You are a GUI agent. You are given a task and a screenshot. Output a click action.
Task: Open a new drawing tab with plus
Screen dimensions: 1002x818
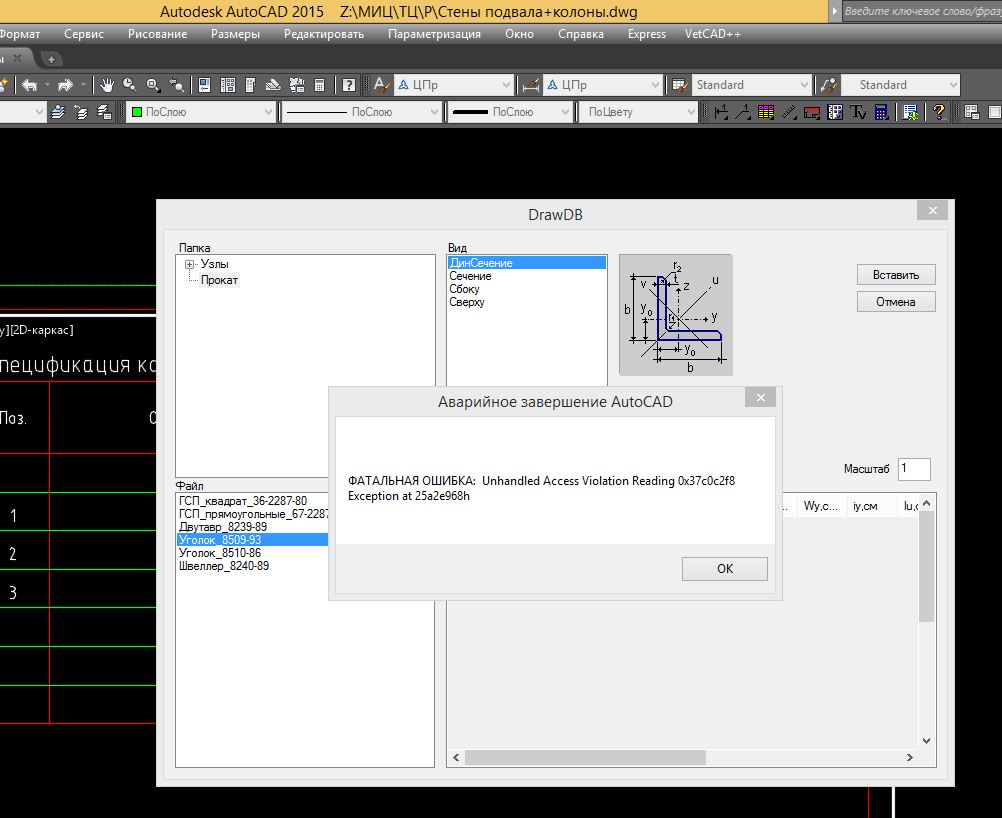52,59
